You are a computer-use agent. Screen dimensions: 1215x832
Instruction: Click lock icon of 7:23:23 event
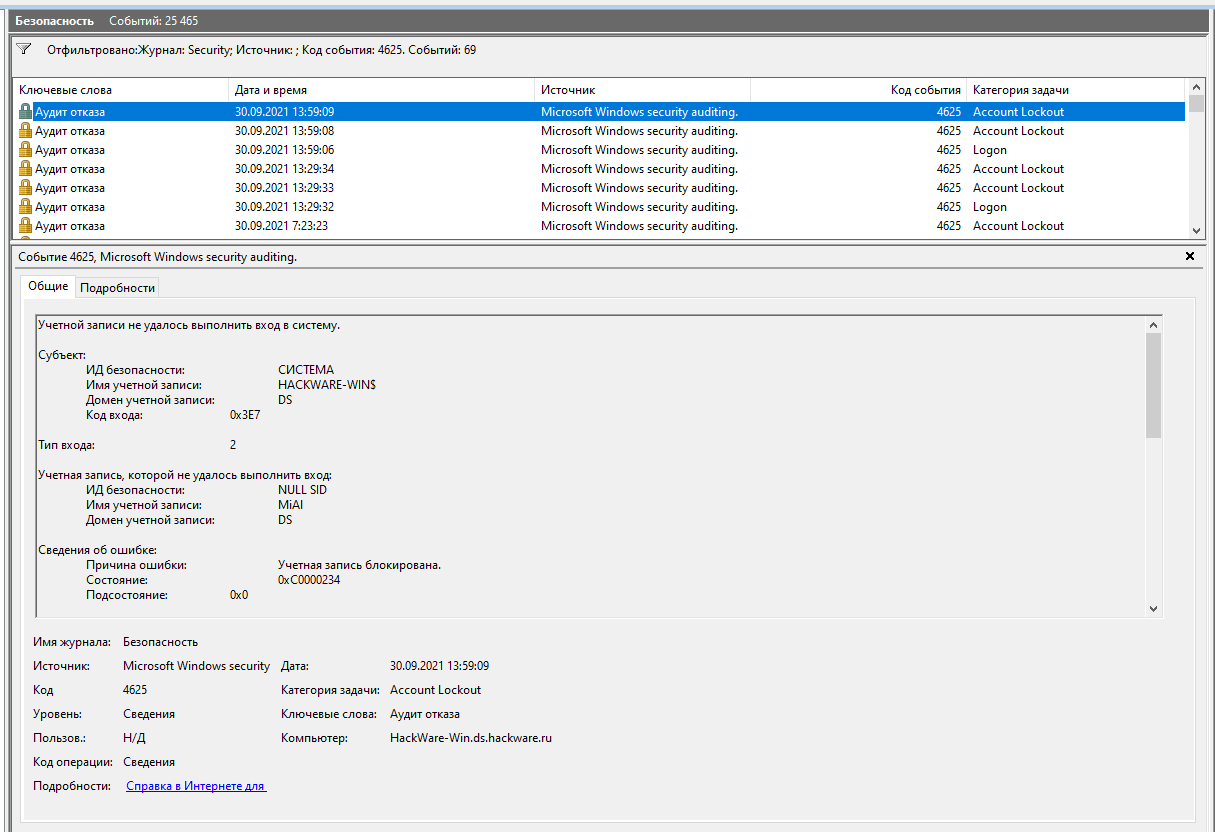pos(26,226)
